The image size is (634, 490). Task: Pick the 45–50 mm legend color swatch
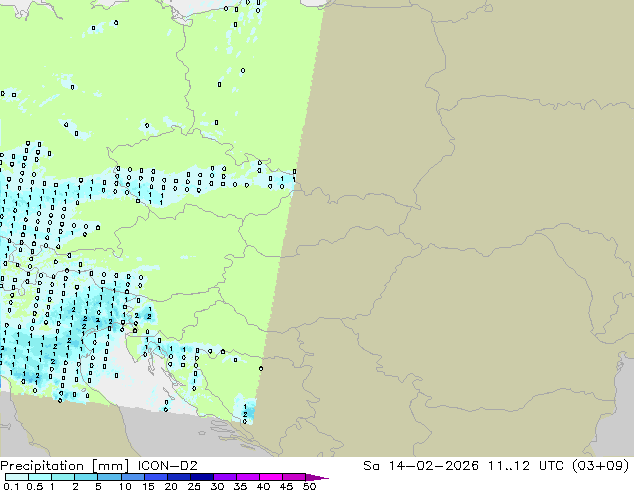[x=294, y=477]
